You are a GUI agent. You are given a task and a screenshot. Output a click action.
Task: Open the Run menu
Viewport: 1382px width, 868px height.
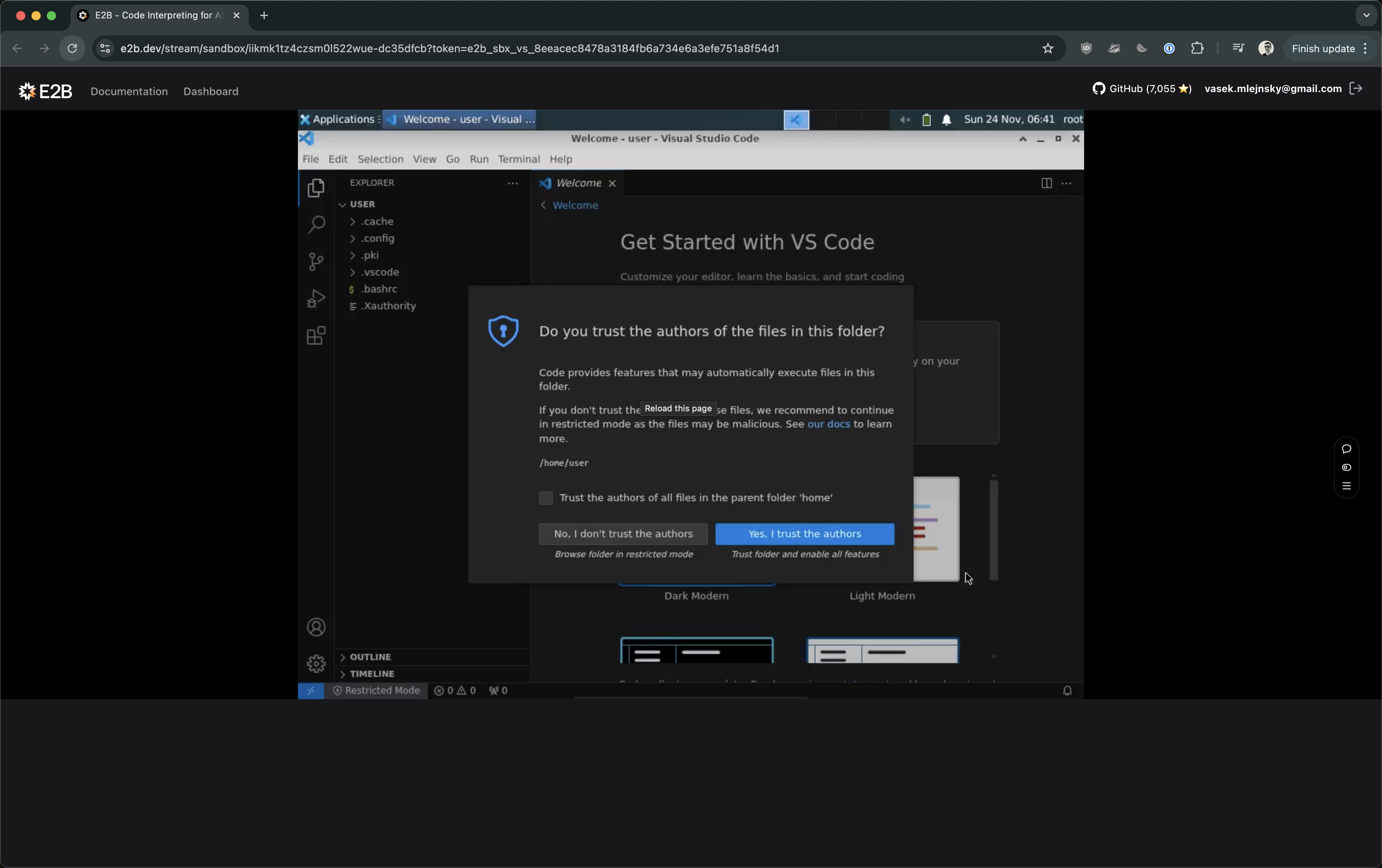pos(479,159)
